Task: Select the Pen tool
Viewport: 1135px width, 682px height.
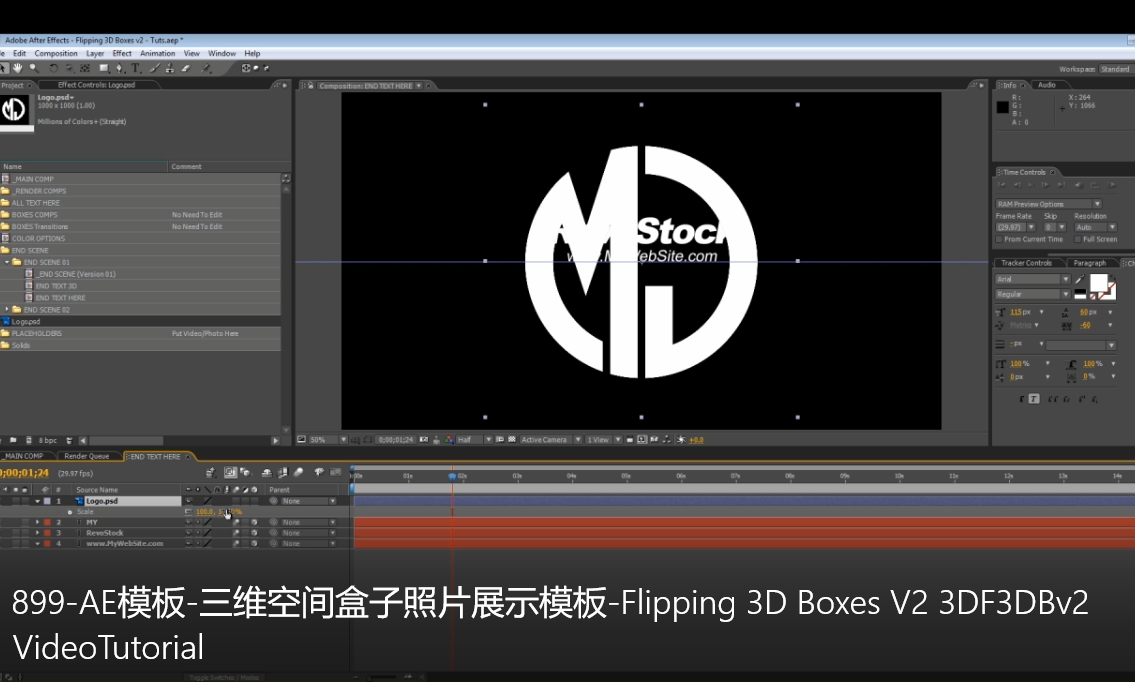Action: point(119,68)
